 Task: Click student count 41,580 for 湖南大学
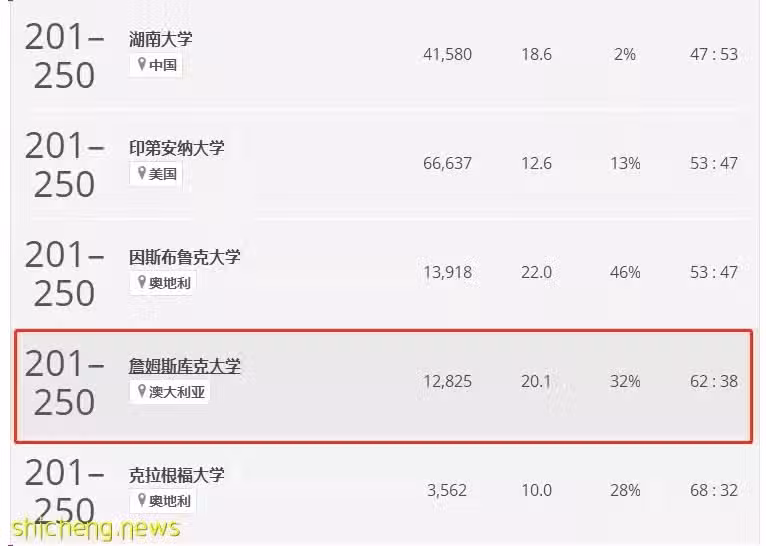coord(447,54)
